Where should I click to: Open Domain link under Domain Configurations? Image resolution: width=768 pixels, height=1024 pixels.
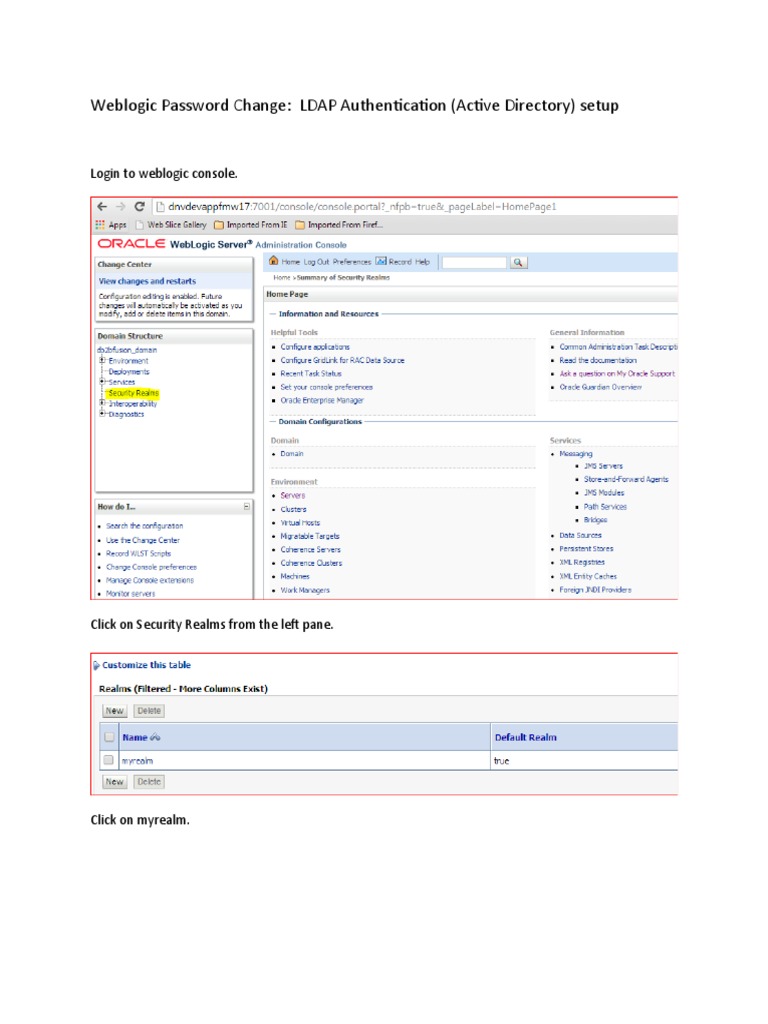[292, 453]
